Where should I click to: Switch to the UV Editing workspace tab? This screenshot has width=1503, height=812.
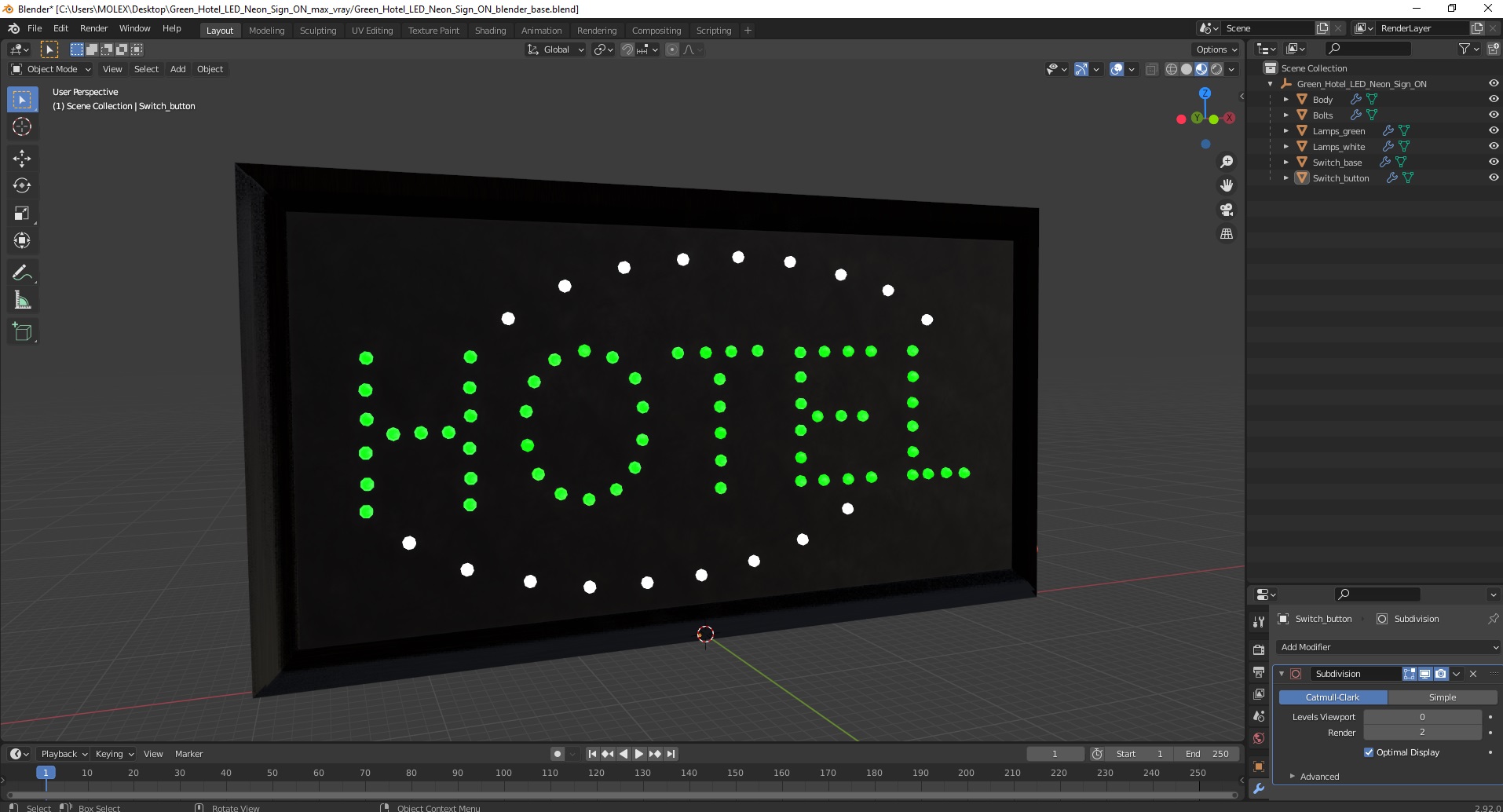point(372,31)
